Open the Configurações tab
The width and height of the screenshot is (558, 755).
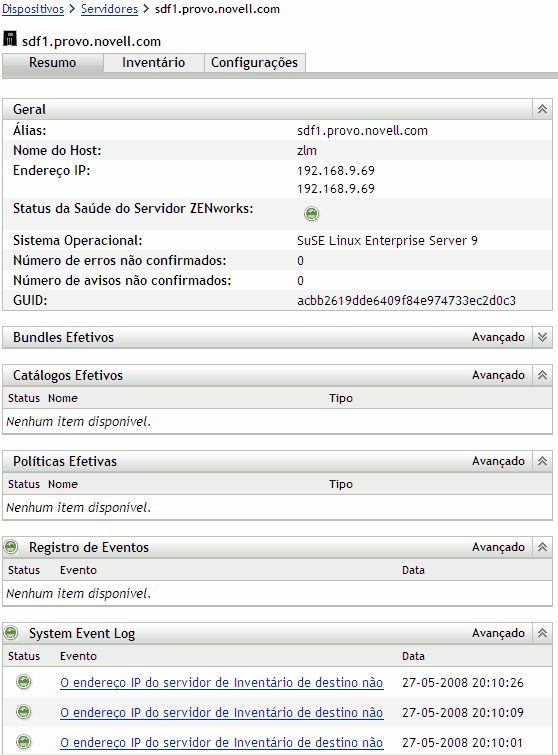tap(255, 63)
